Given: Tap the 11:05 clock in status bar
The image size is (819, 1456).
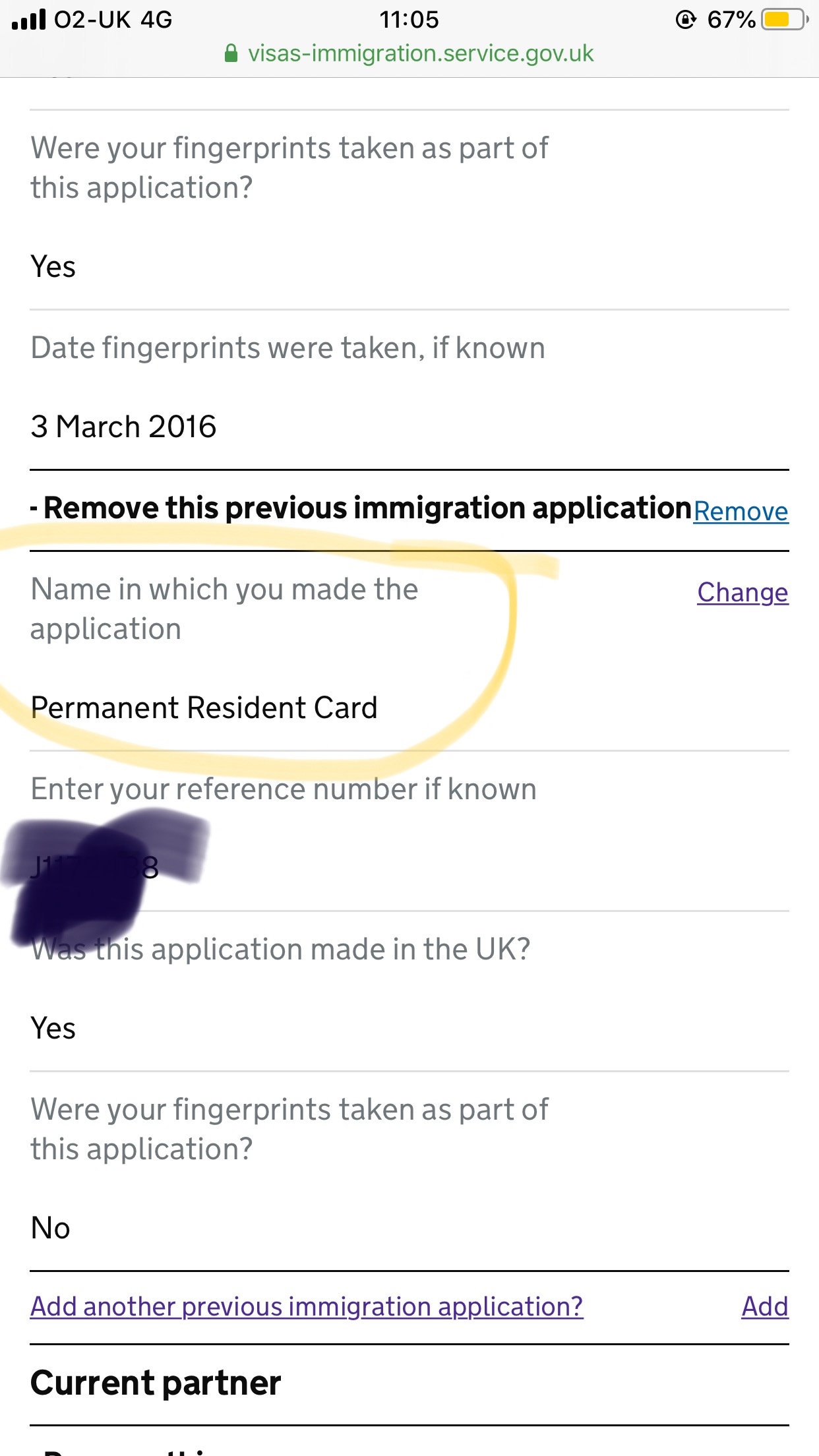Looking at the screenshot, I should [409, 20].
